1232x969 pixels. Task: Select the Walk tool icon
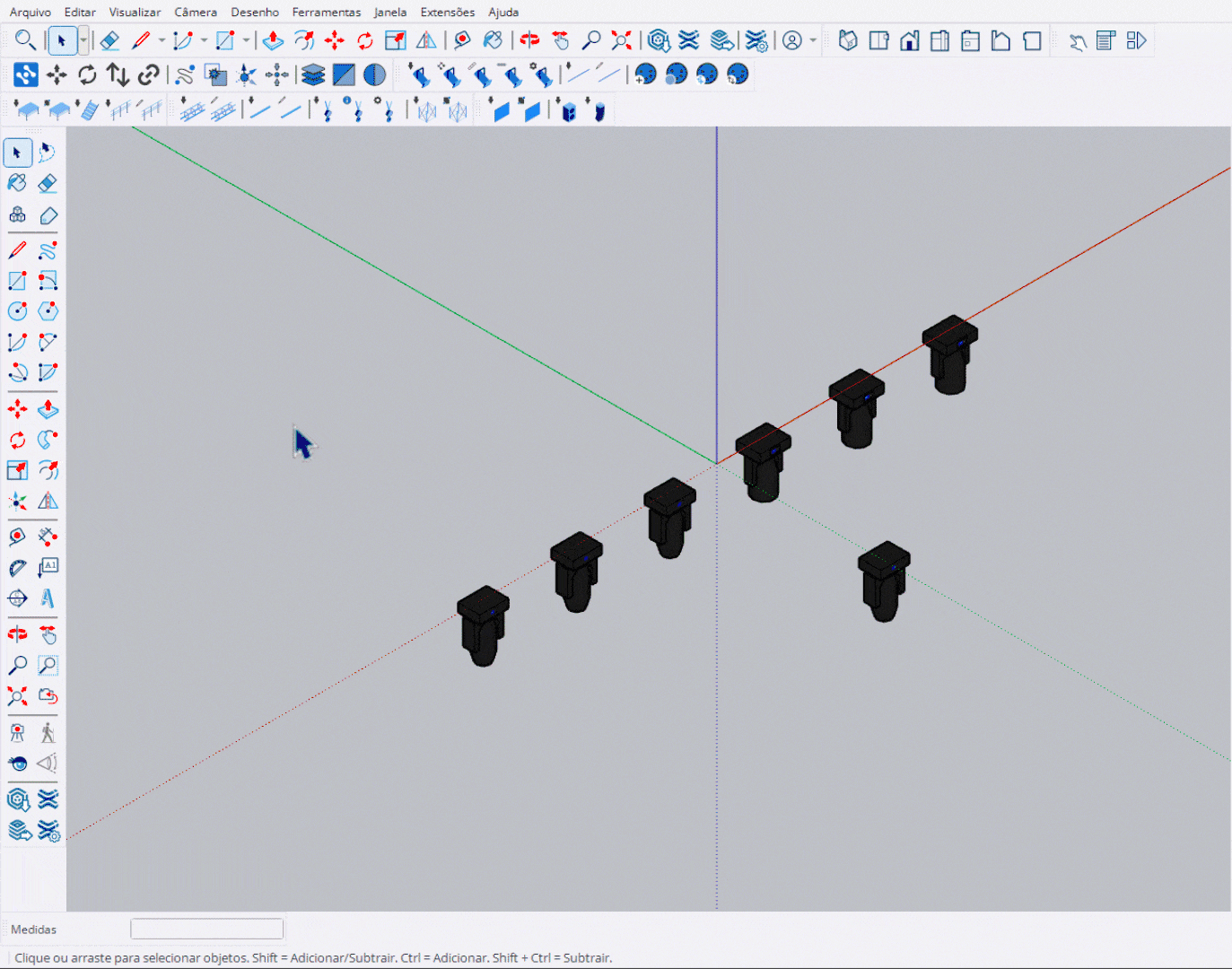(48, 733)
